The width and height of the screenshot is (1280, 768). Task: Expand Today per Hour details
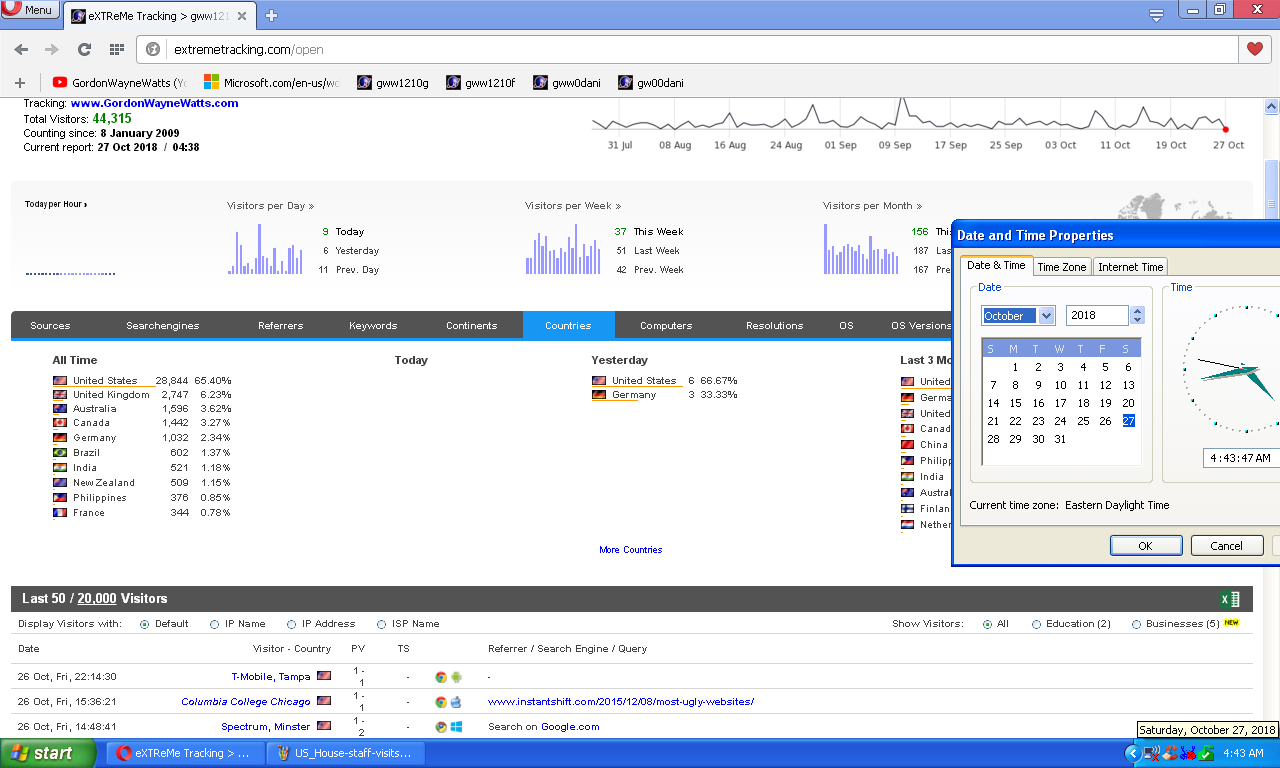click(56, 204)
